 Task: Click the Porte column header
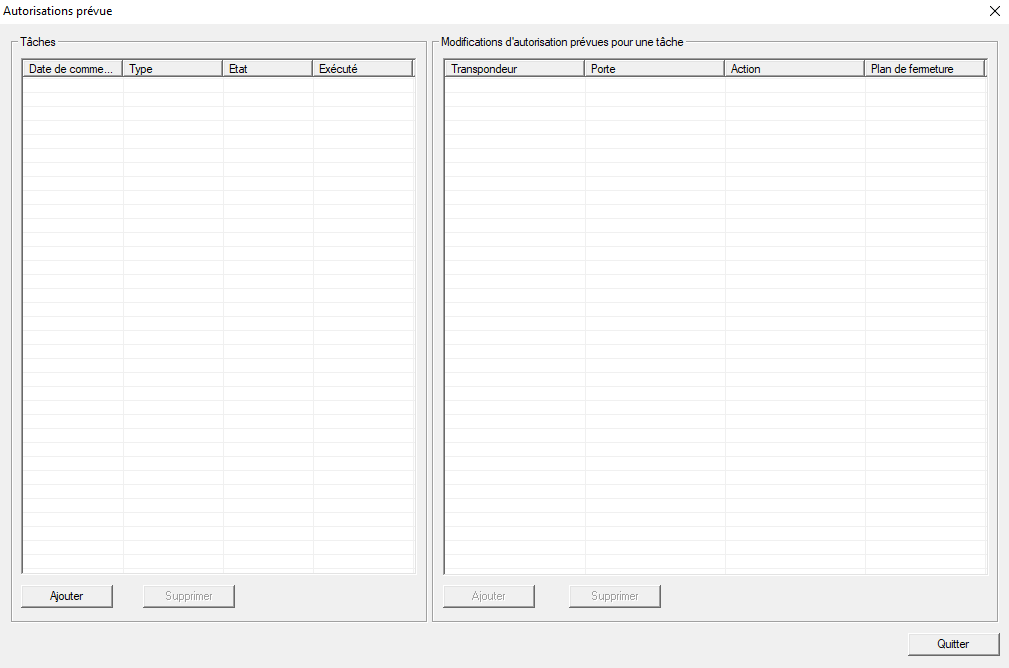[654, 69]
